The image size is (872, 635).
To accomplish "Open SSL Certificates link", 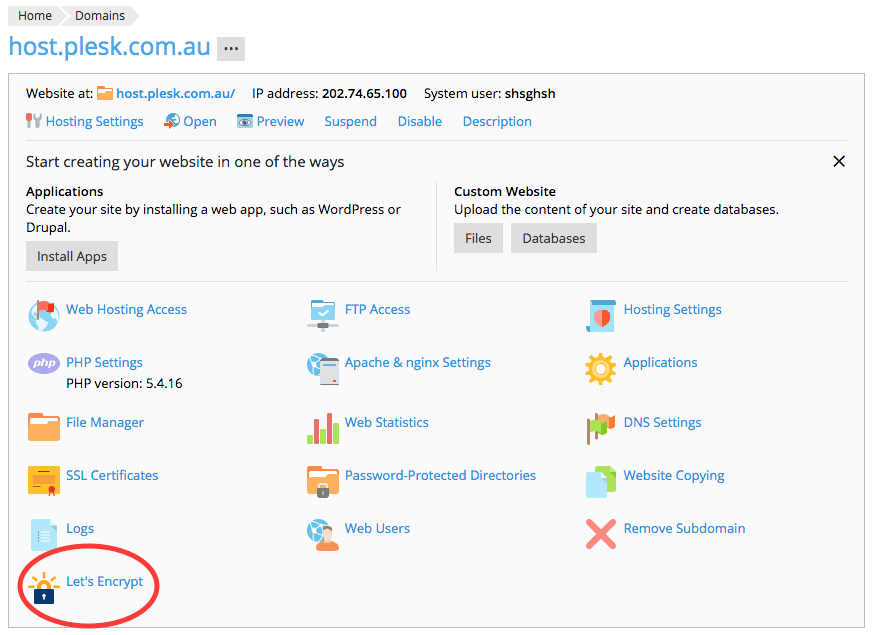I will [x=112, y=475].
